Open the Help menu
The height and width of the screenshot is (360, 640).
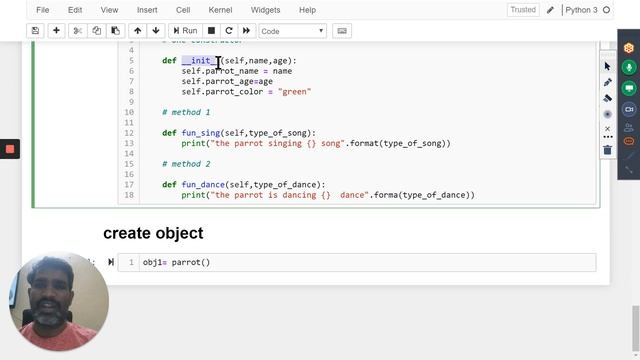point(307,10)
